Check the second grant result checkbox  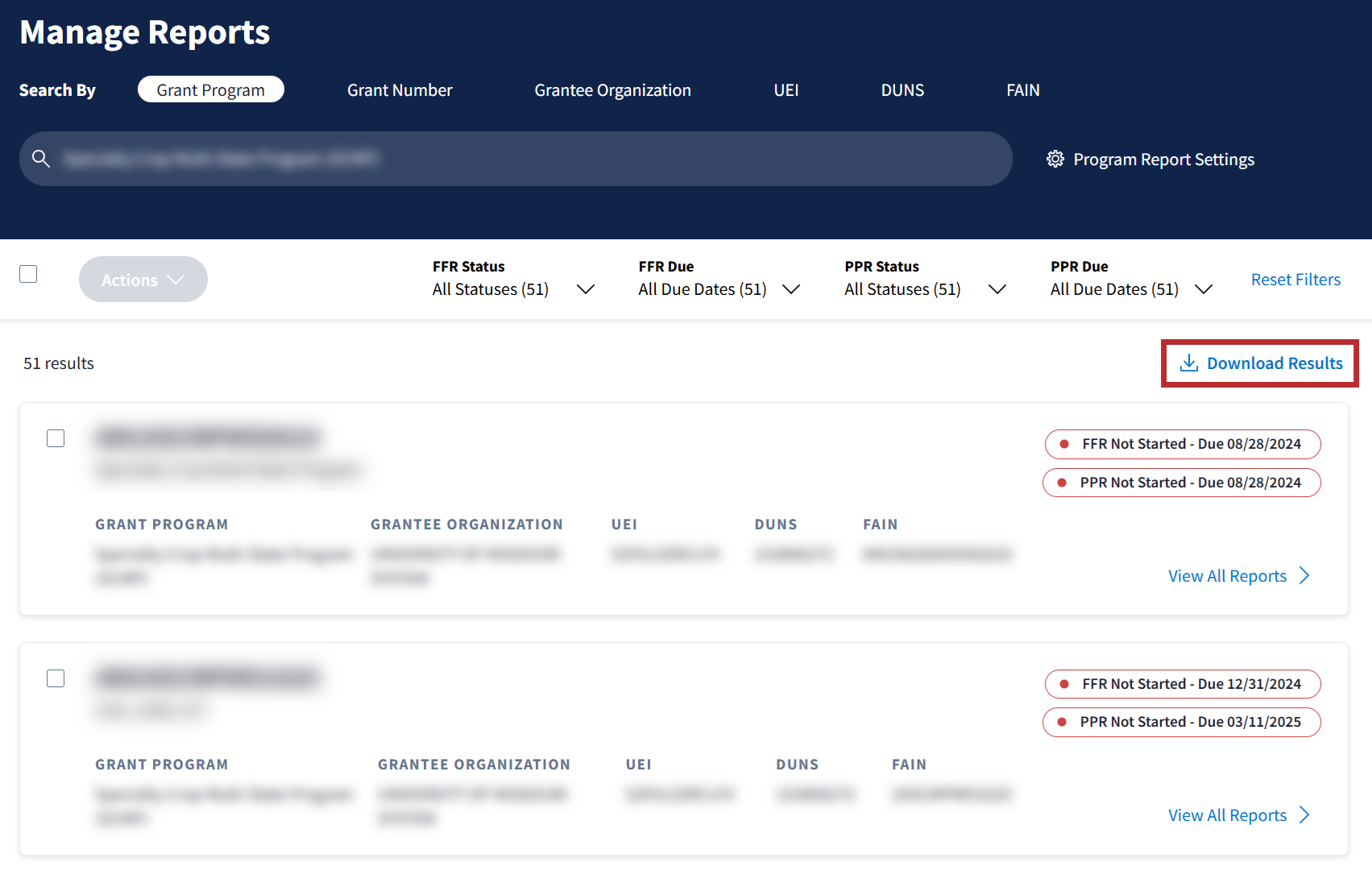(x=56, y=678)
